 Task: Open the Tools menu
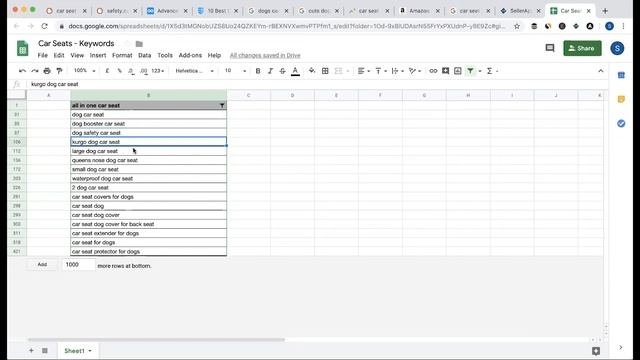[x=165, y=55]
